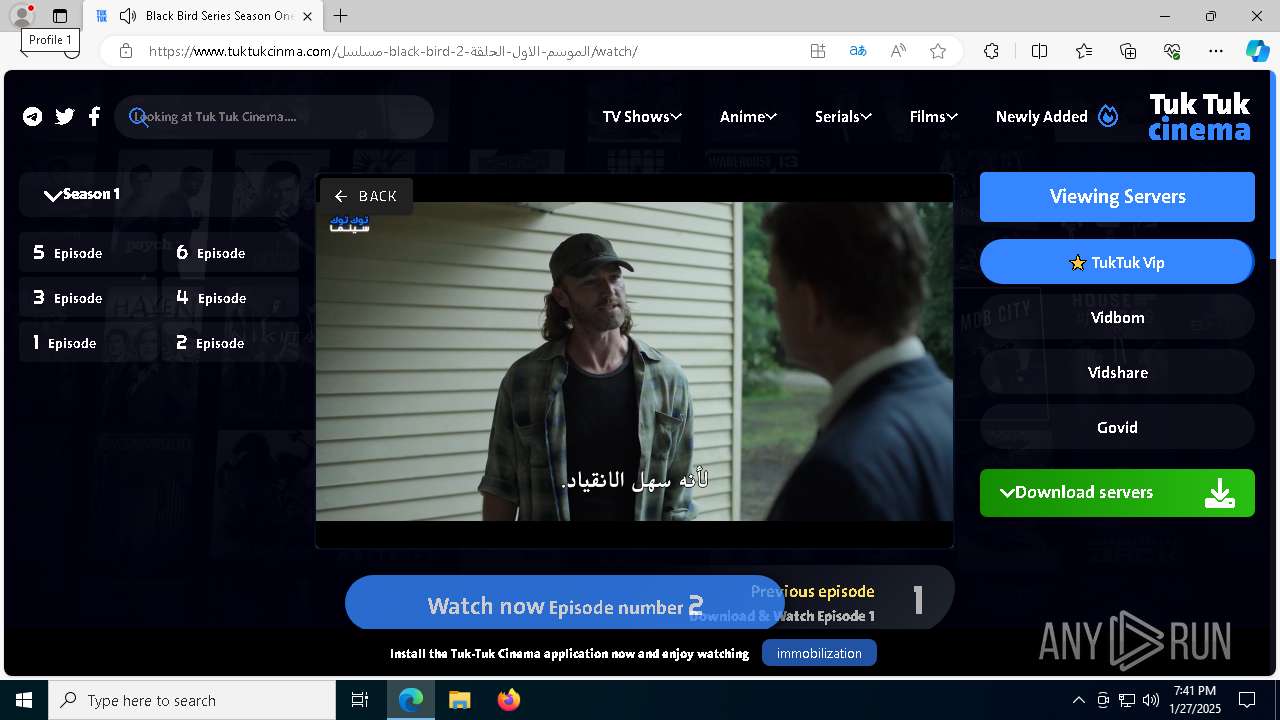Show hidden tray icons chevron

[1078, 700]
